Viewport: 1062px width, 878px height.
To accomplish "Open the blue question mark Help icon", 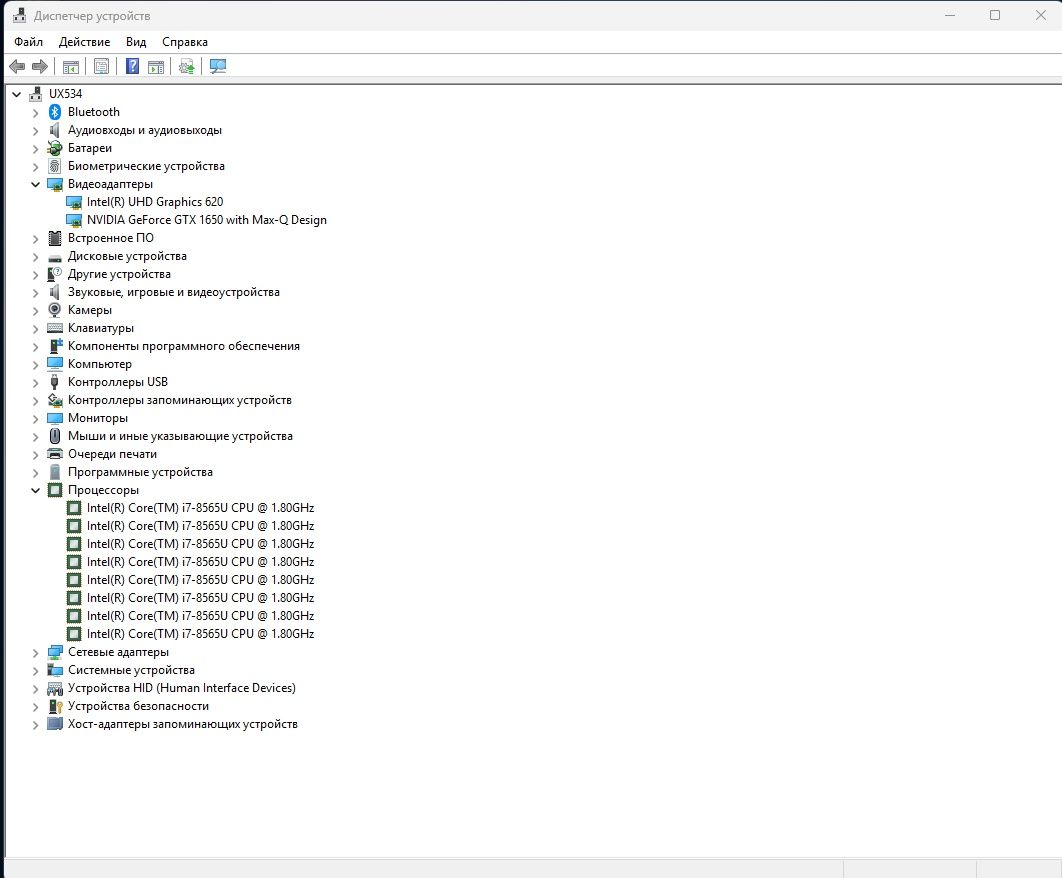I will [132, 66].
